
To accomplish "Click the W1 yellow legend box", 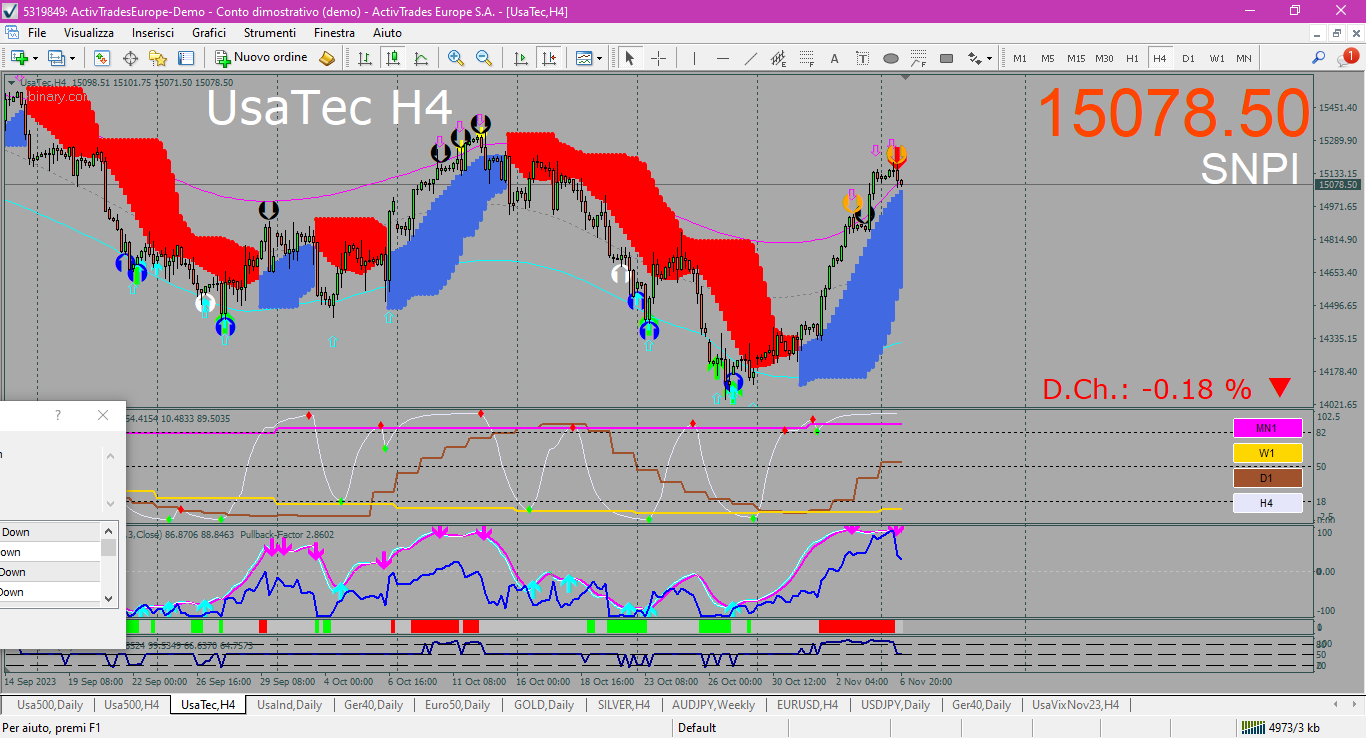I will click(x=1267, y=453).
